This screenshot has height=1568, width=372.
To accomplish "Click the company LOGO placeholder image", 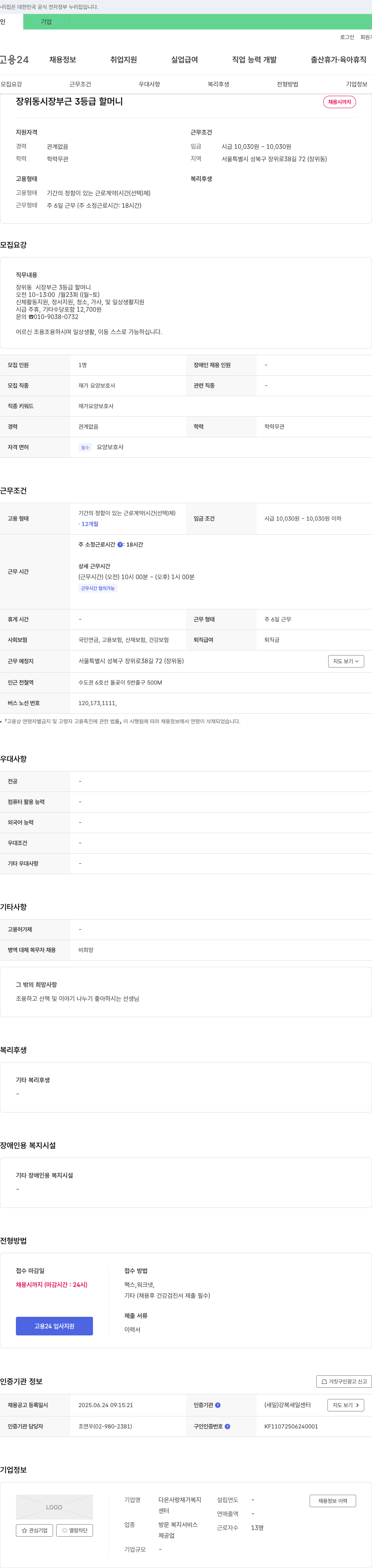I will [54, 1507].
